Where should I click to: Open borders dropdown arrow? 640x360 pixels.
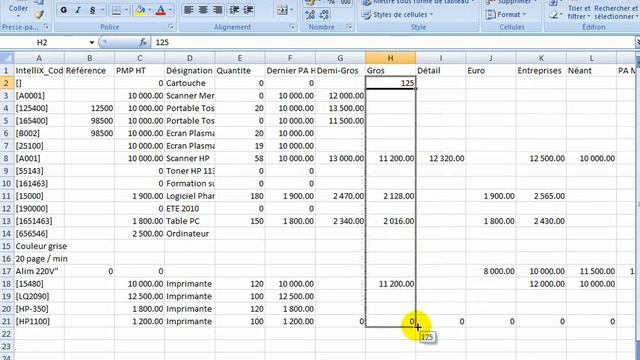tap(126, 10)
